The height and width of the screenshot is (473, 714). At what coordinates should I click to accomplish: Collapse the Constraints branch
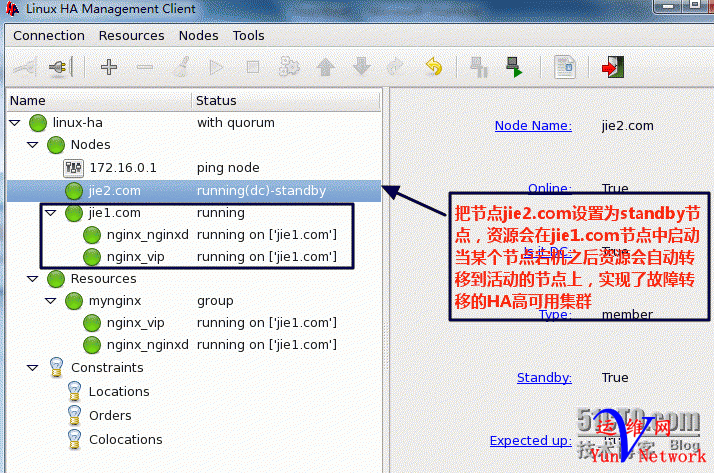(x=33, y=367)
